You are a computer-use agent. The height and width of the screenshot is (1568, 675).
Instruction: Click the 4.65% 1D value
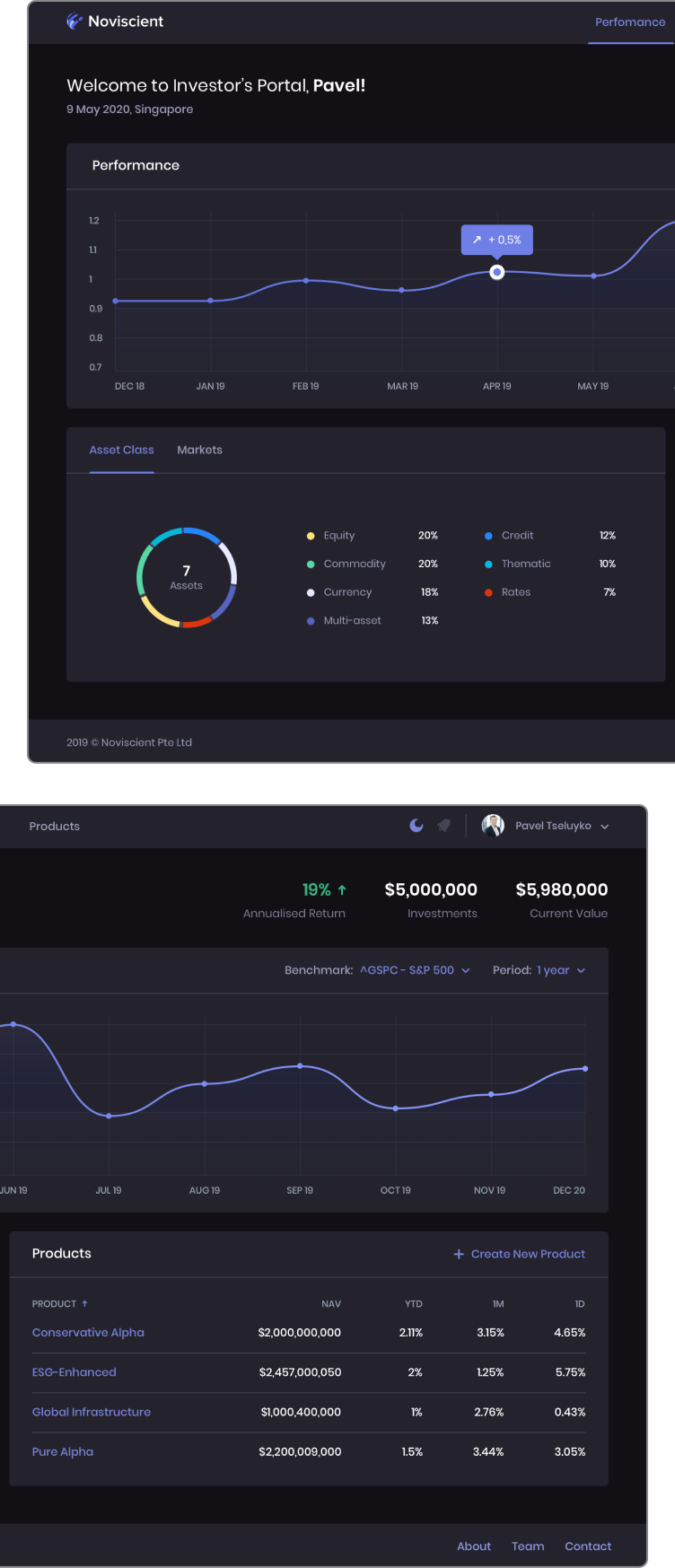click(x=570, y=1332)
